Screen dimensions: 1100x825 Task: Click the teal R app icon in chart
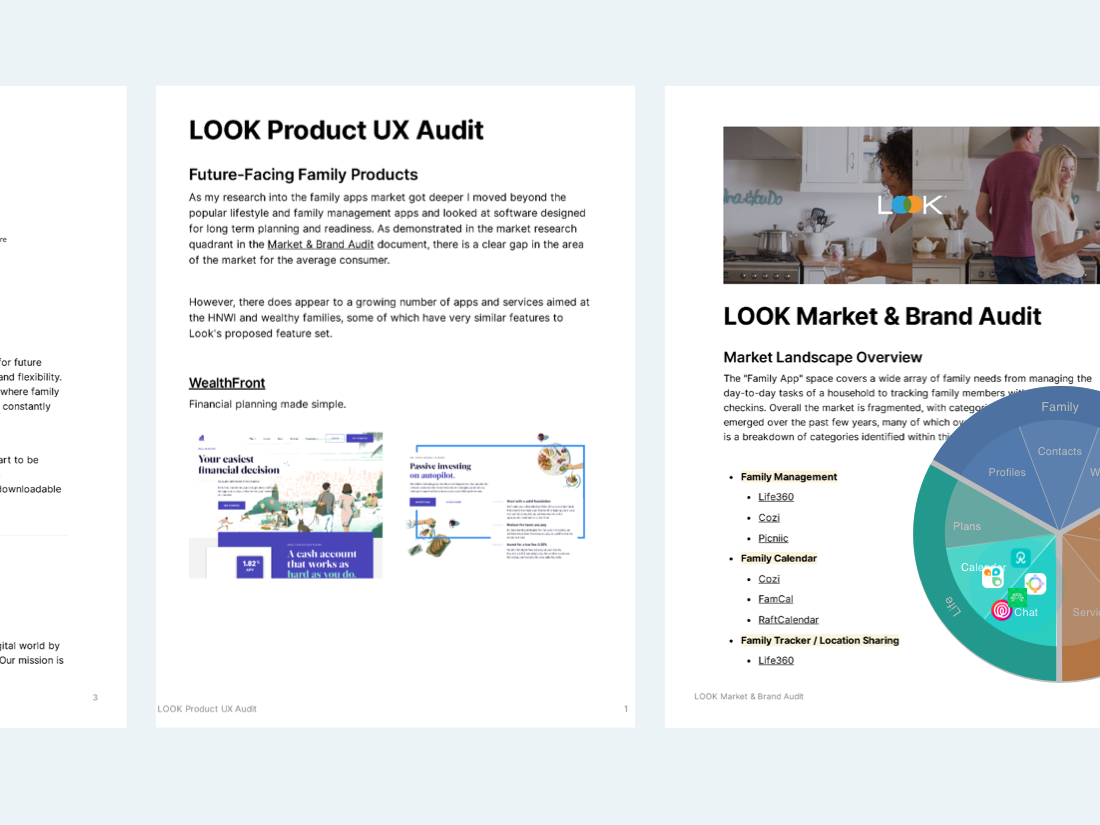click(x=1020, y=558)
